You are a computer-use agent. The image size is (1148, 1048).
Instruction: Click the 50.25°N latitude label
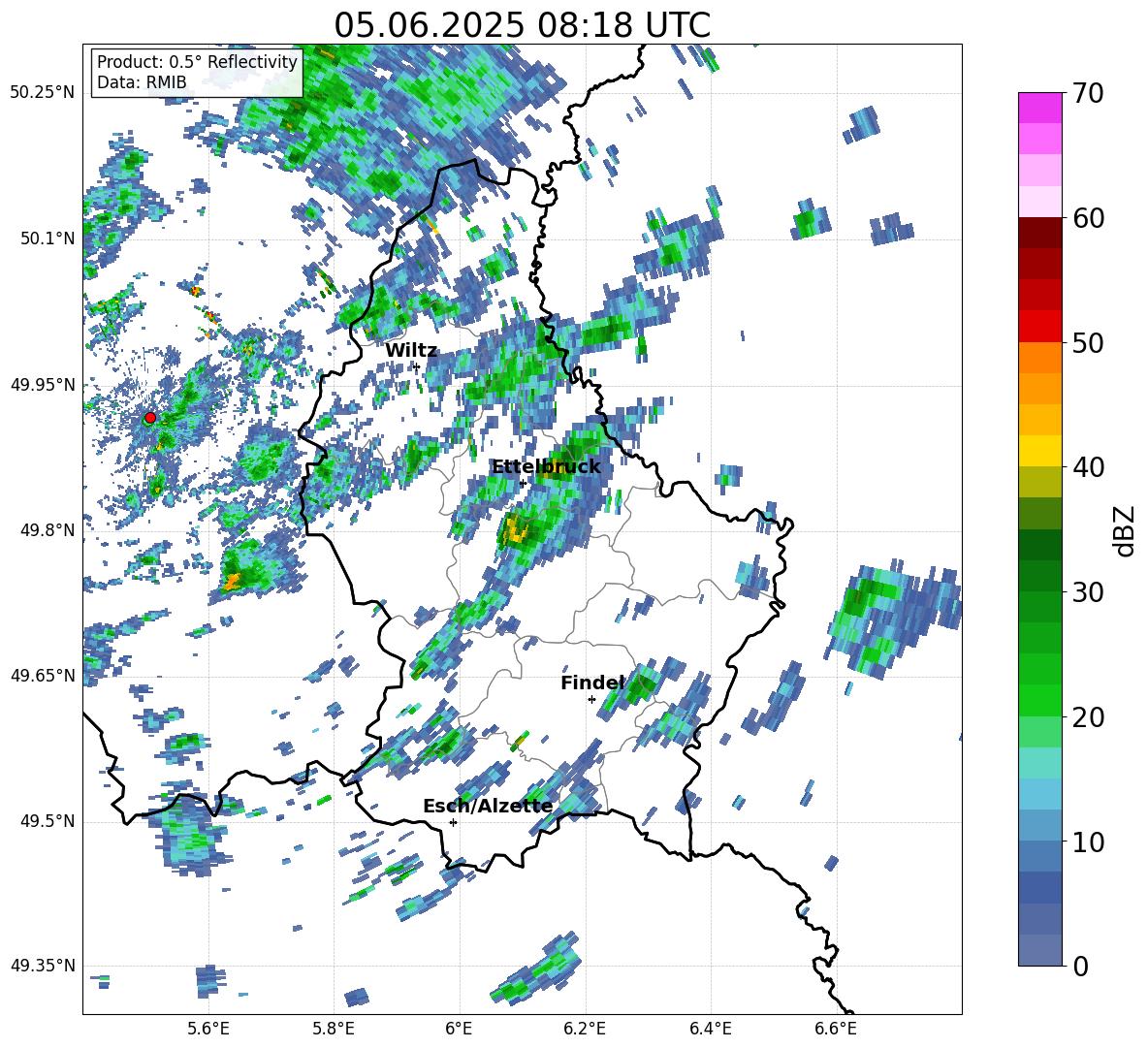(x=43, y=92)
